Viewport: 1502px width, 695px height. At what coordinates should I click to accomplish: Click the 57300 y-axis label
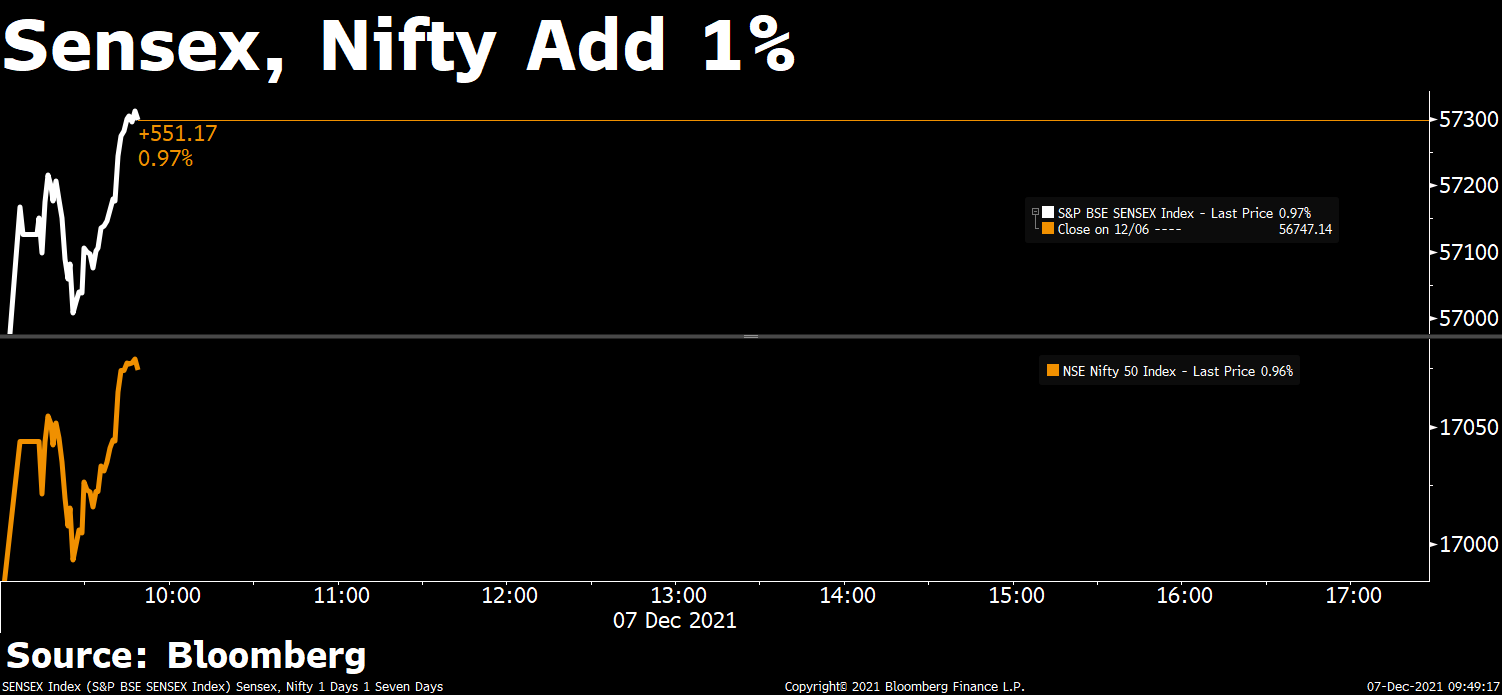tap(1468, 120)
